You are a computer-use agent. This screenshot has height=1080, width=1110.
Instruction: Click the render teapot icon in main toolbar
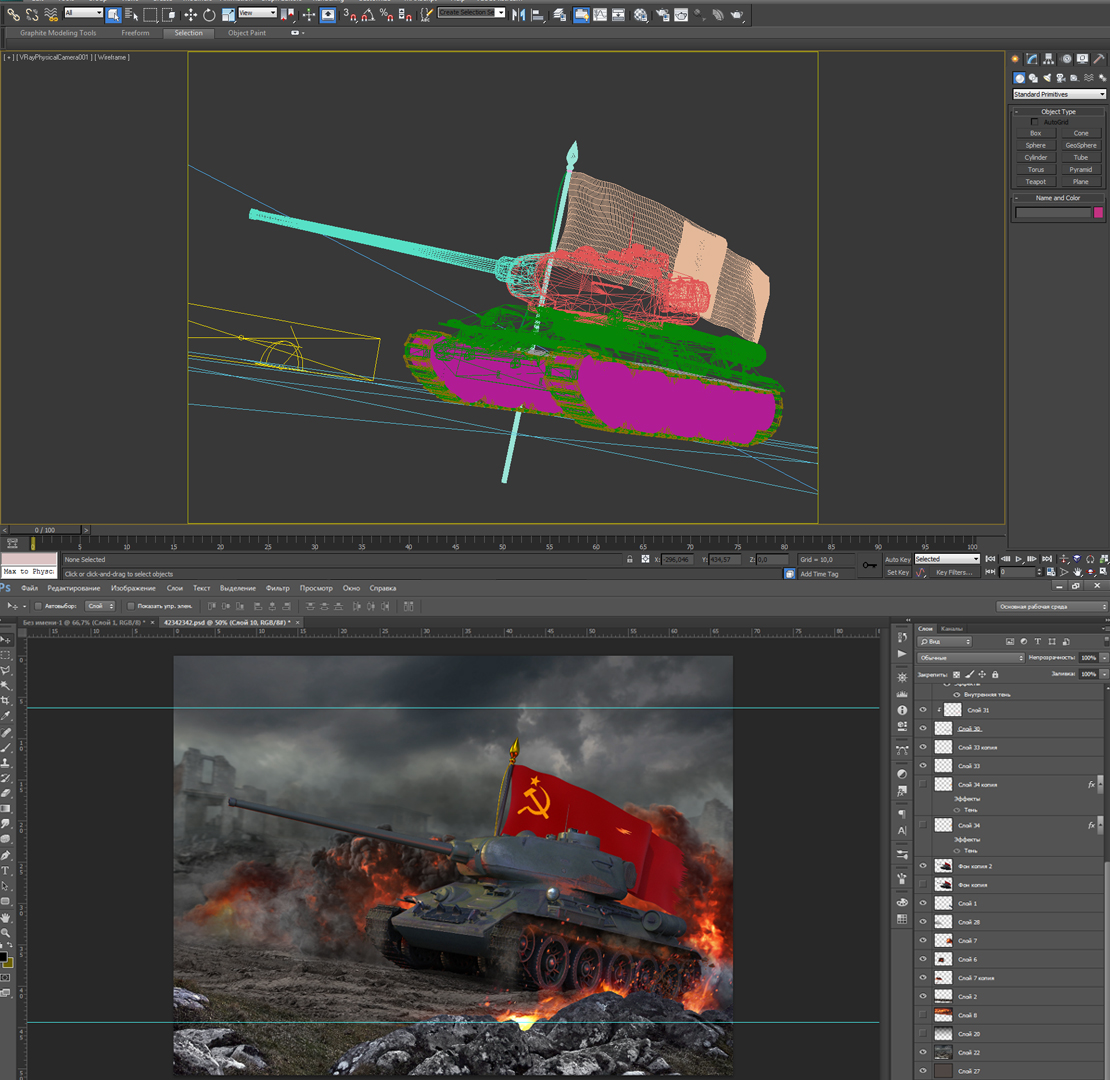click(737, 14)
